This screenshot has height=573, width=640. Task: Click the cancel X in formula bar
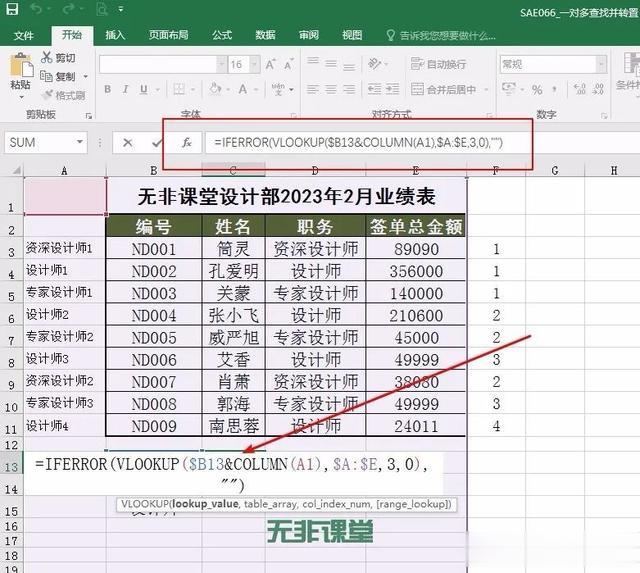128,142
